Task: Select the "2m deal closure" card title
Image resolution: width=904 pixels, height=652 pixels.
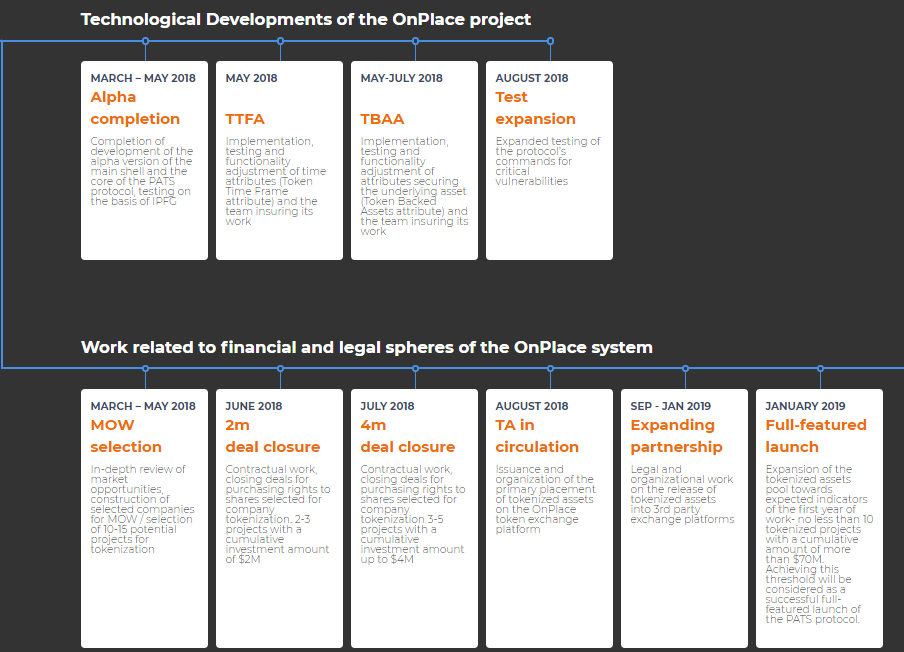Action: [x=273, y=436]
